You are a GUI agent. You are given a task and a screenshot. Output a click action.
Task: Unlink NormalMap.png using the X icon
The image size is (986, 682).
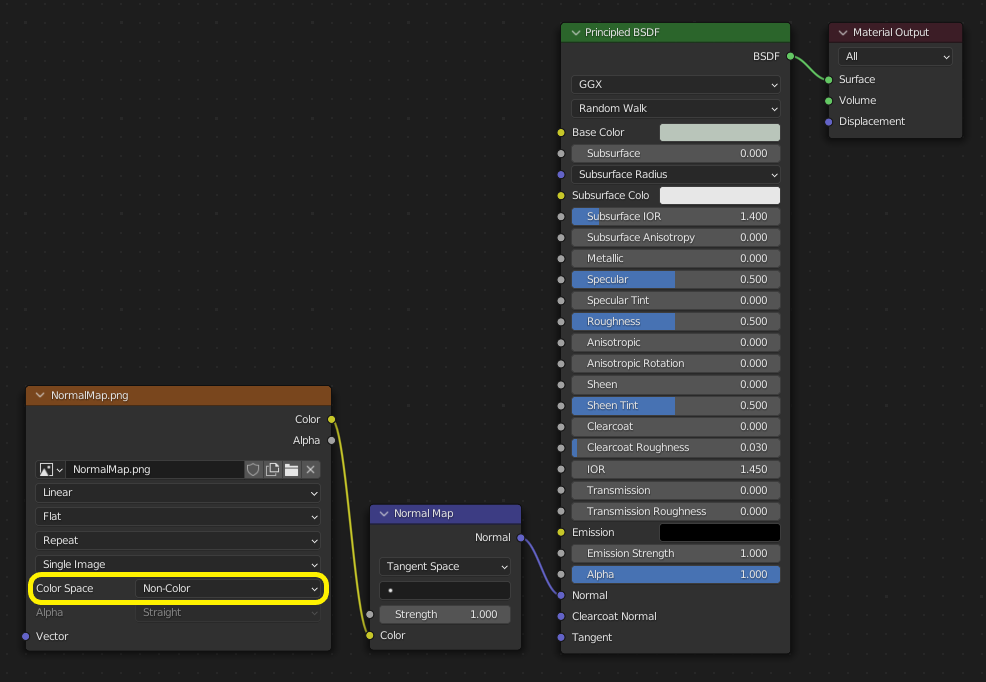coord(311,469)
